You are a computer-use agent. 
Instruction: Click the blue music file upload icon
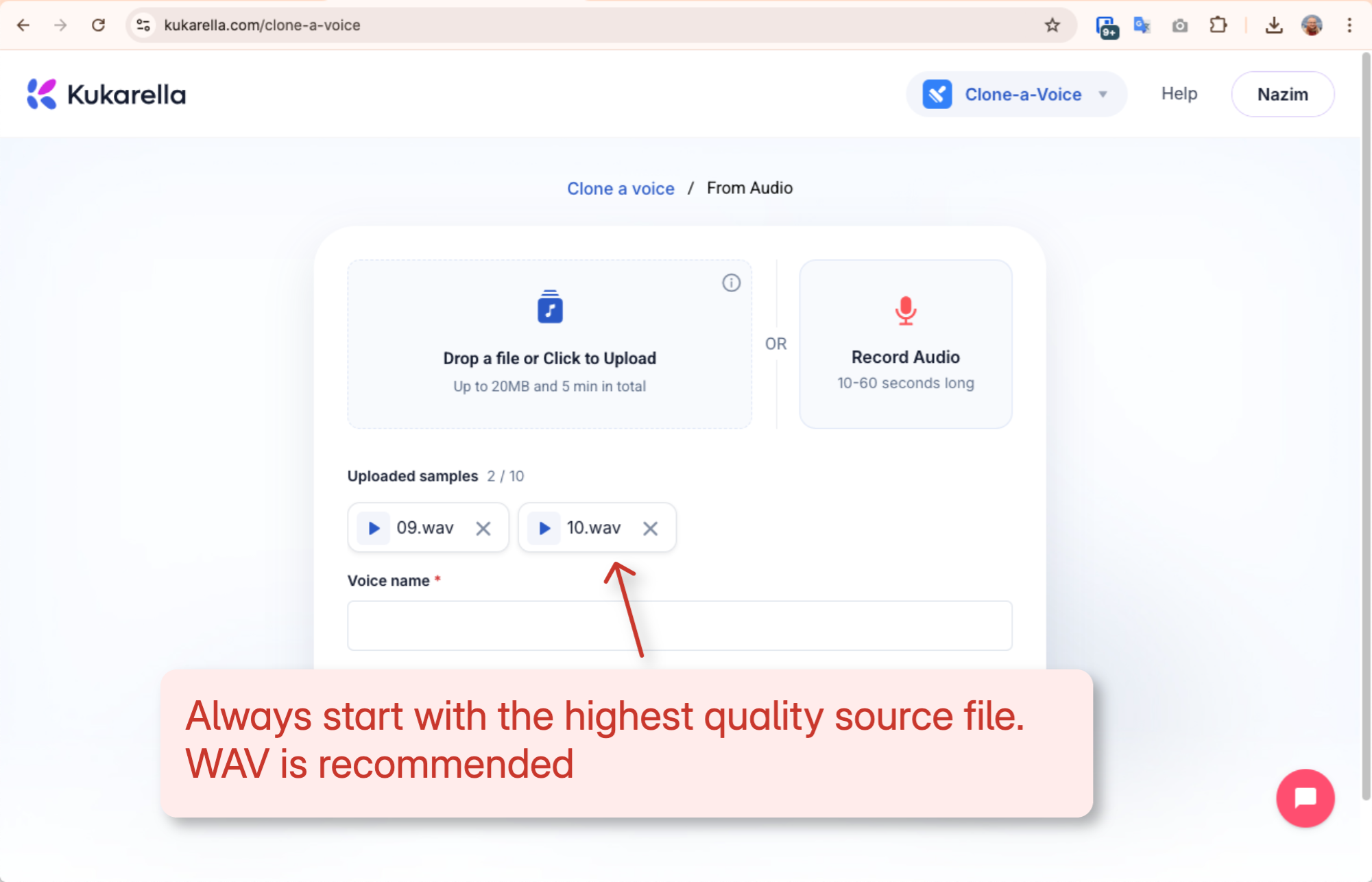click(x=550, y=307)
